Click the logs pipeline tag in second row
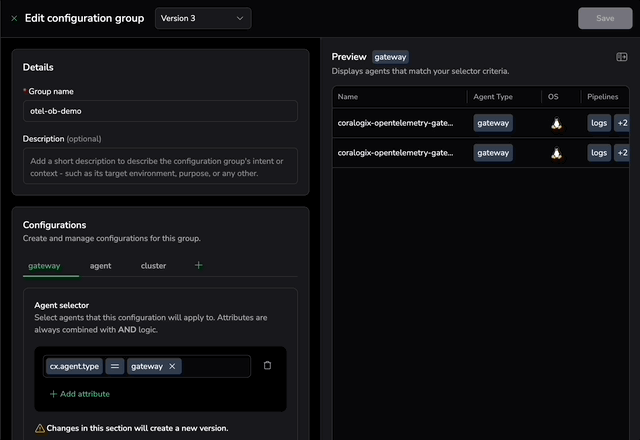 click(599, 153)
